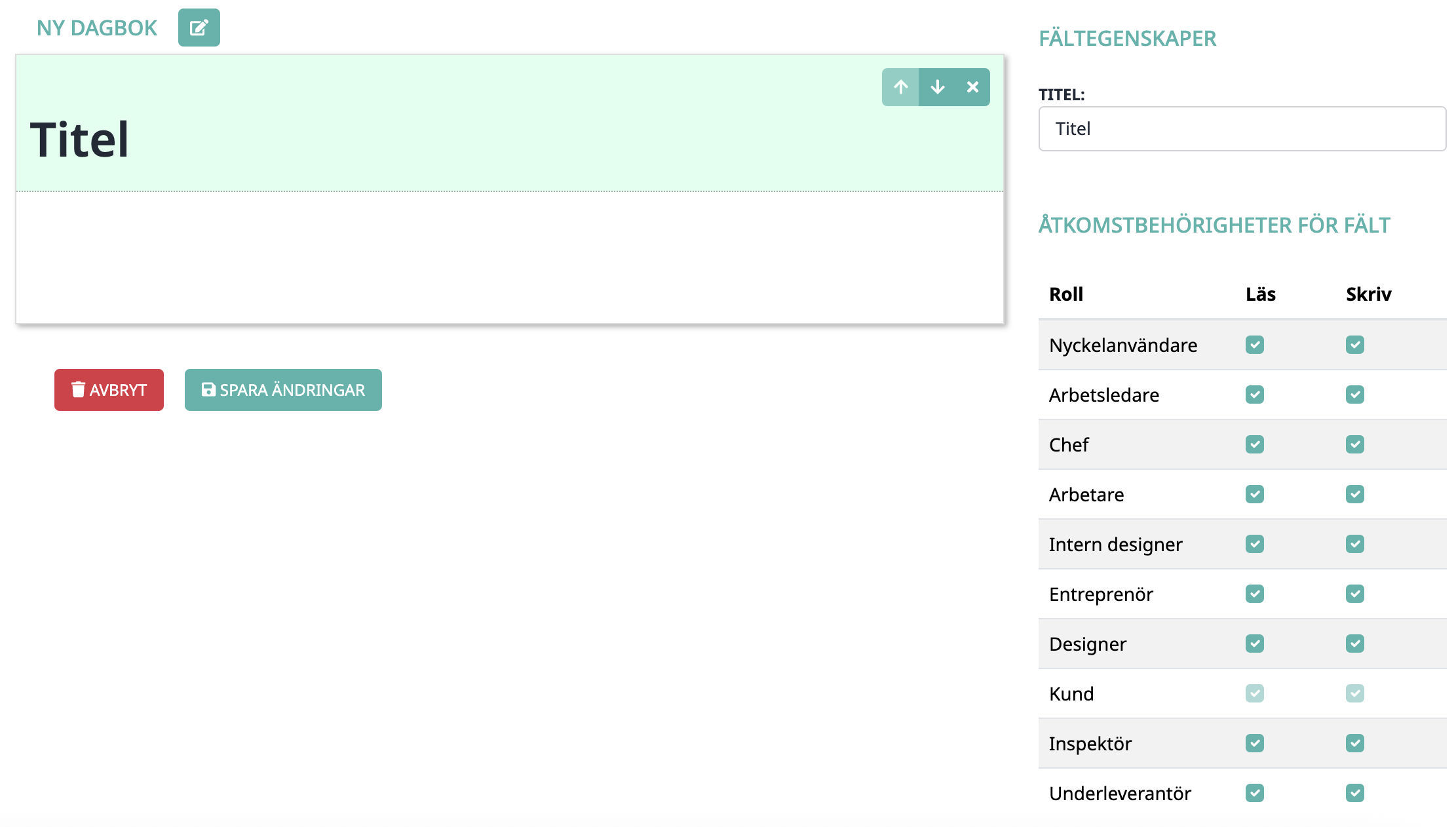Disable Skriv access for Intern designer
This screenshot has width=1456, height=827.
pos(1354,544)
